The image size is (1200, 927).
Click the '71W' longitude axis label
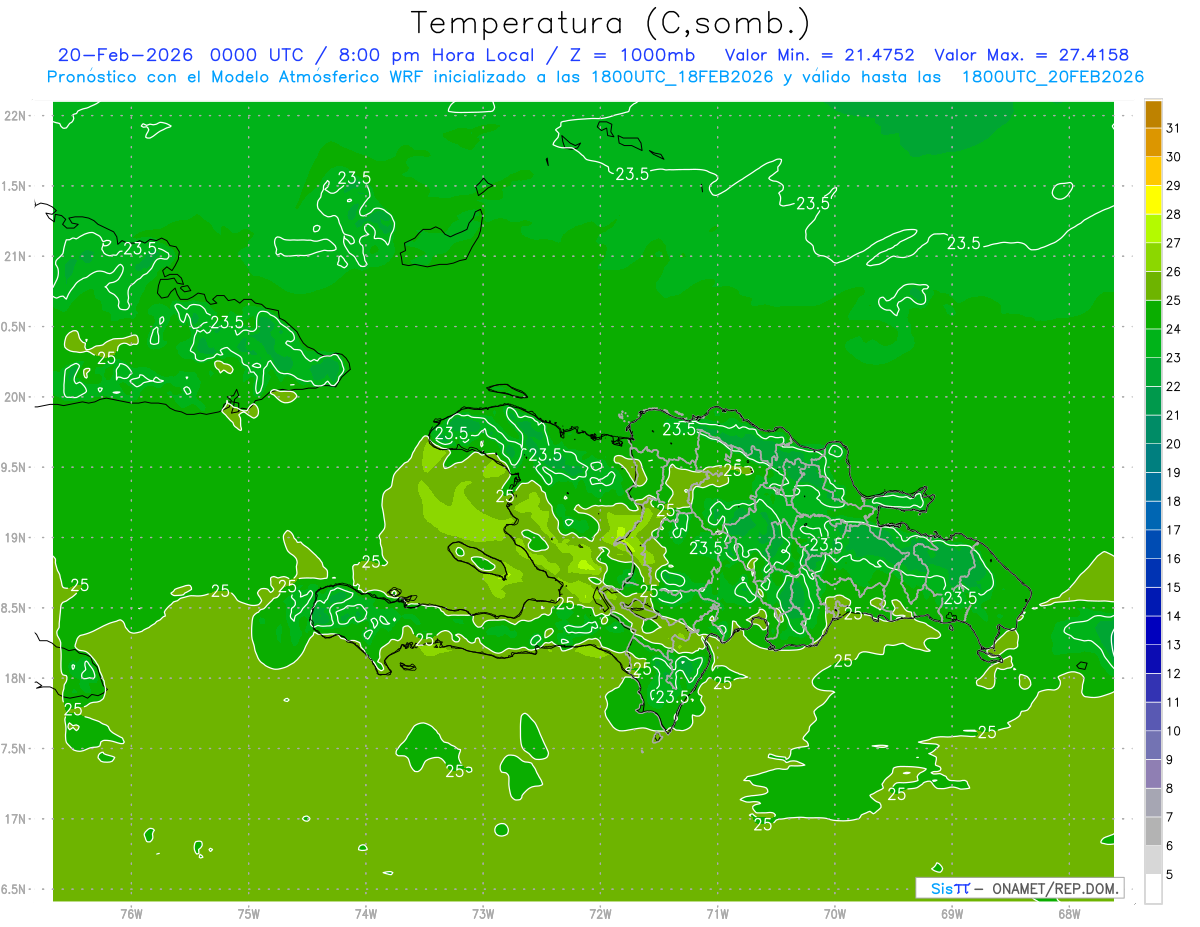point(717,914)
